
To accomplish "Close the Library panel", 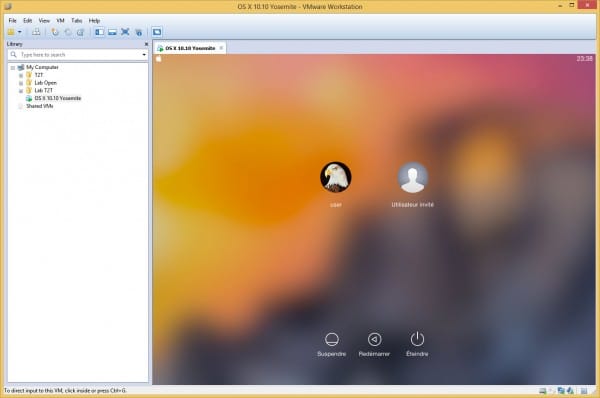I will [146, 44].
